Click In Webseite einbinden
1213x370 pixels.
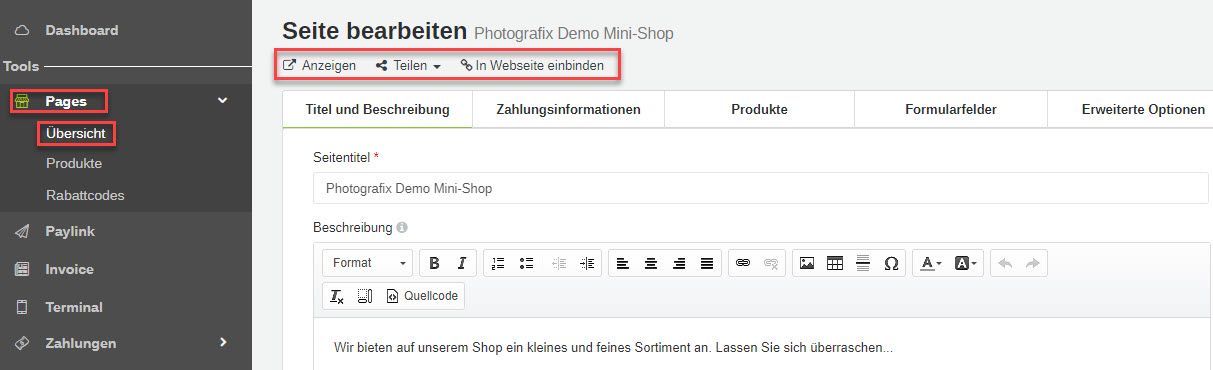532,66
